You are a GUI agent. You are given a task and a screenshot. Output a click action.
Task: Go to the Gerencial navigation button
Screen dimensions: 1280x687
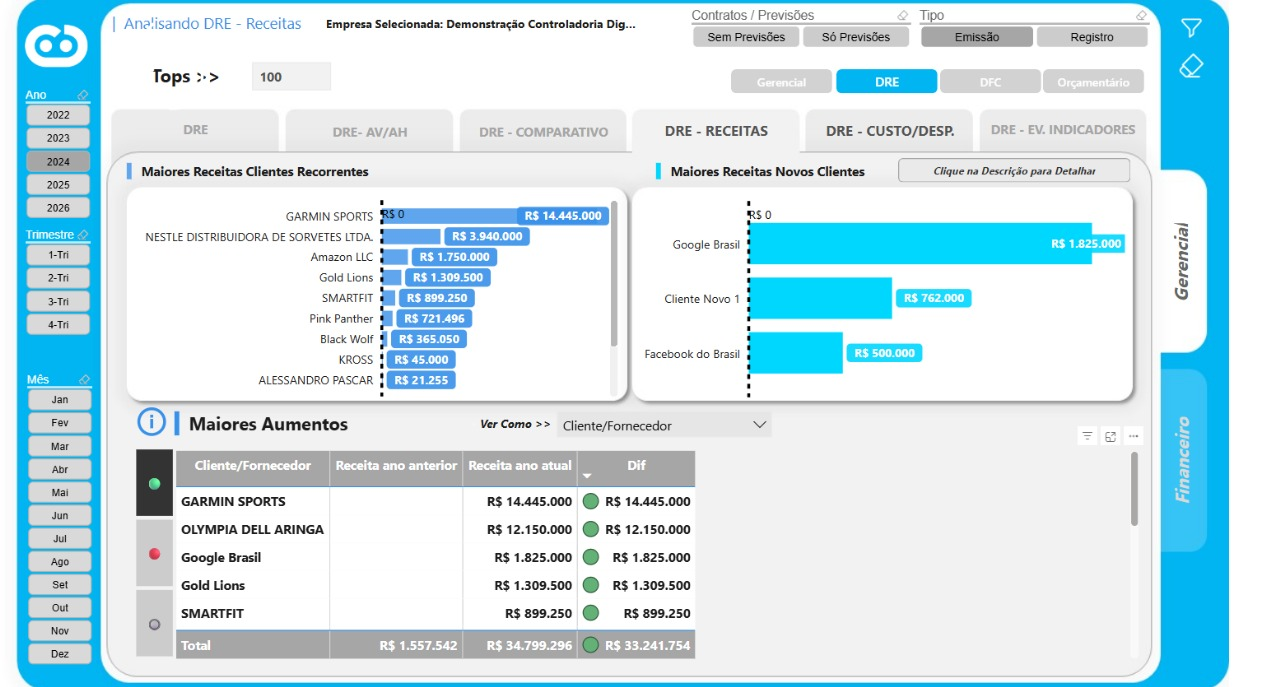coord(781,82)
